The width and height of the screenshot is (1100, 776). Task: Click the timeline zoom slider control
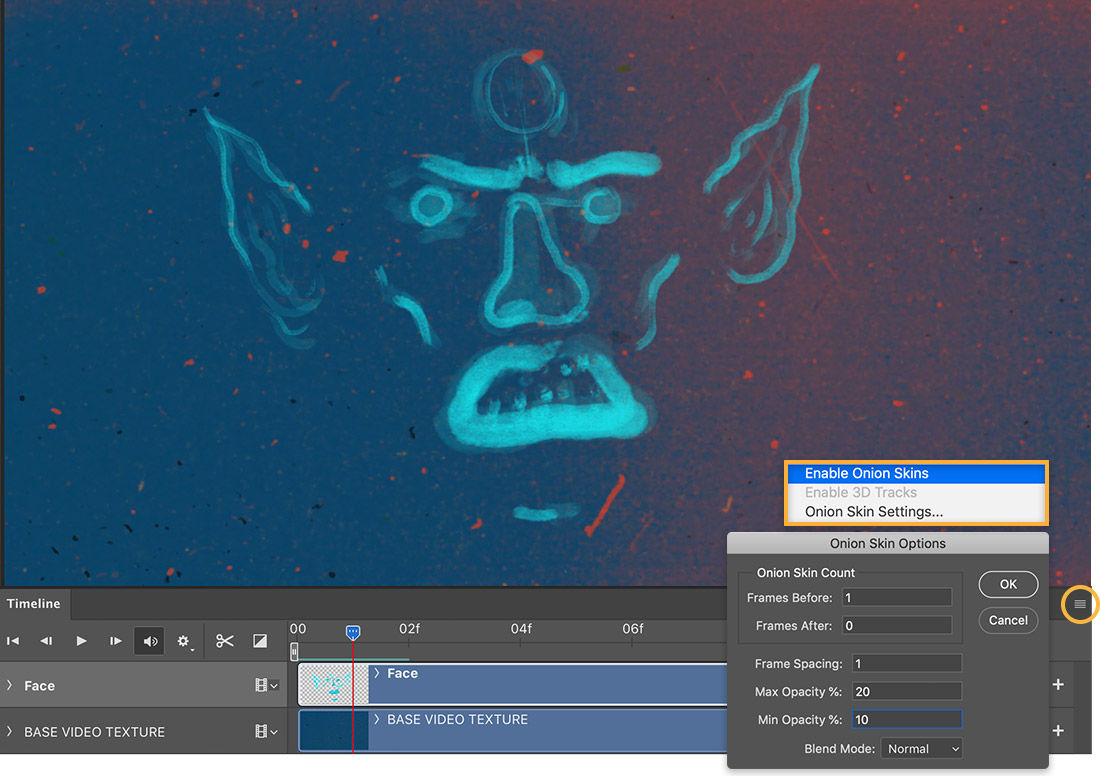pyautogui.click(x=294, y=650)
